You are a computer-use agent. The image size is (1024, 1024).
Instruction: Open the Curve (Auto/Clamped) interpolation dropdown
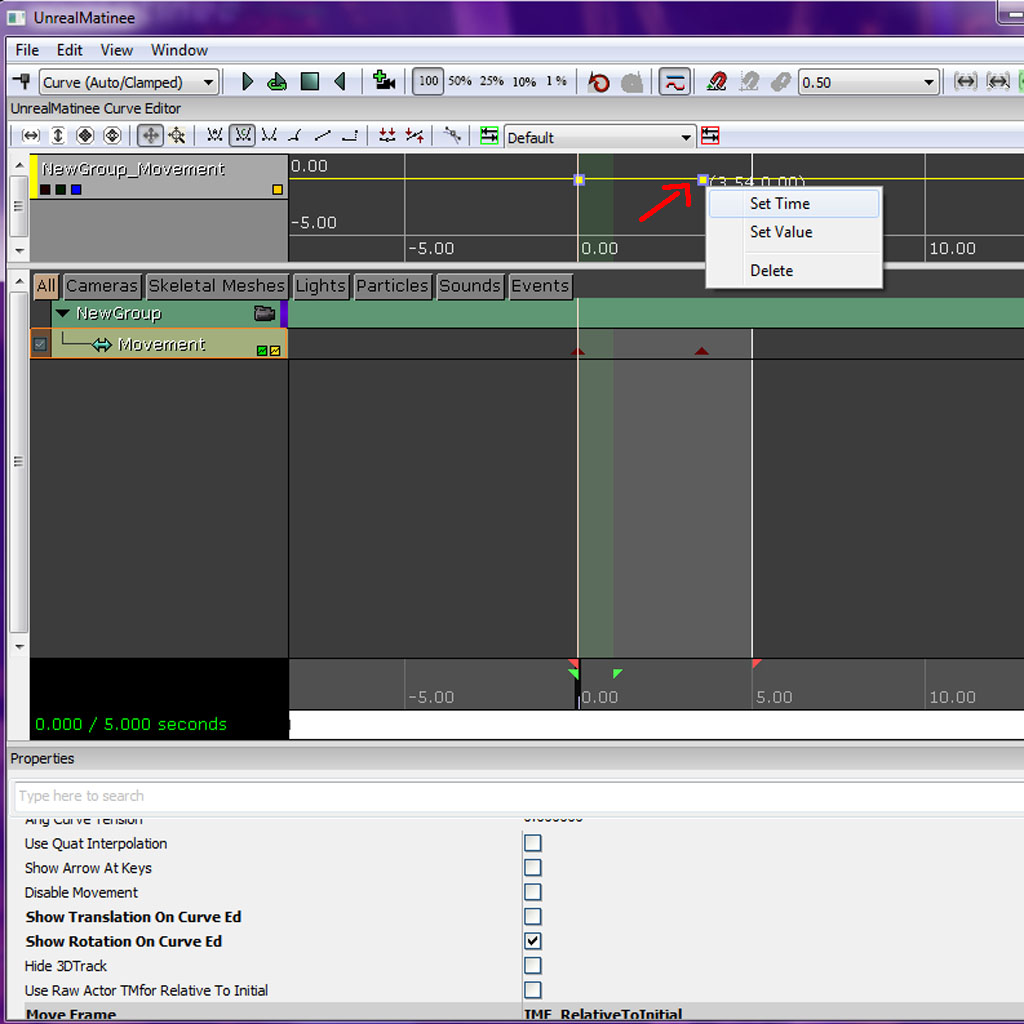pyautogui.click(x=129, y=82)
